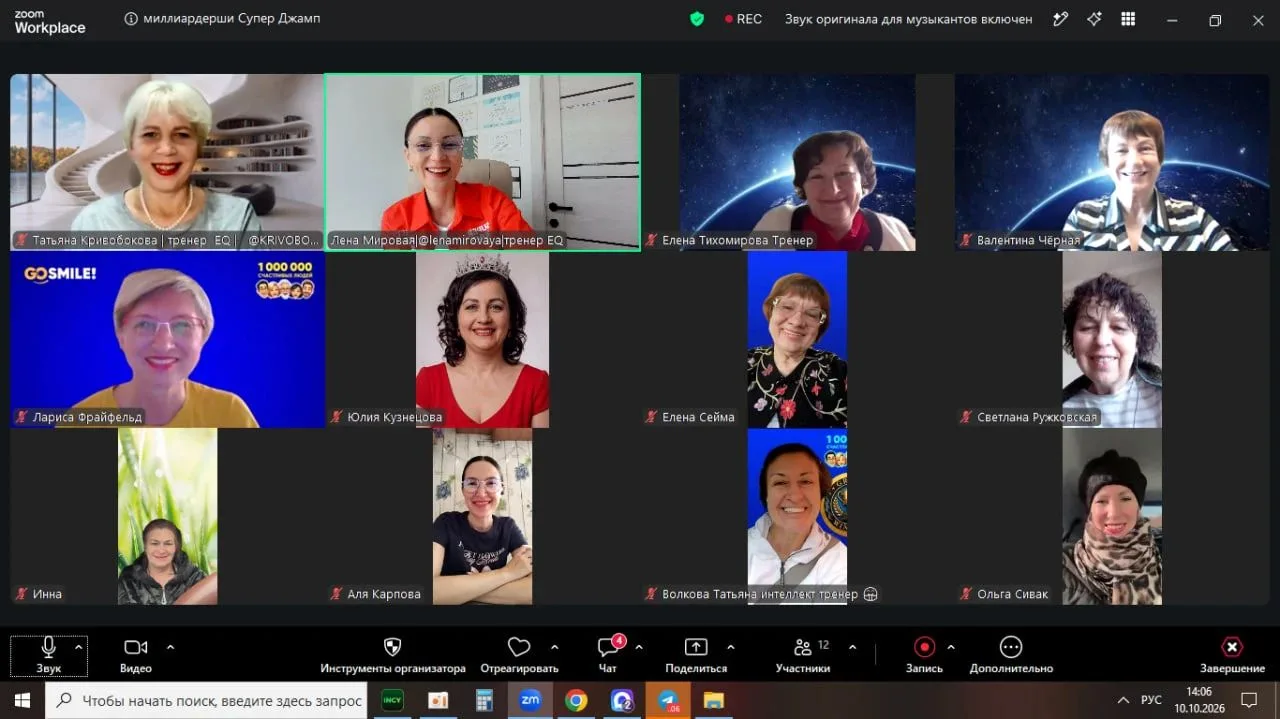Open the Дополнительно more options menu
The height and width of the screenshot is (719, 1280).
pyautogui.click(x=1011, y=656)
